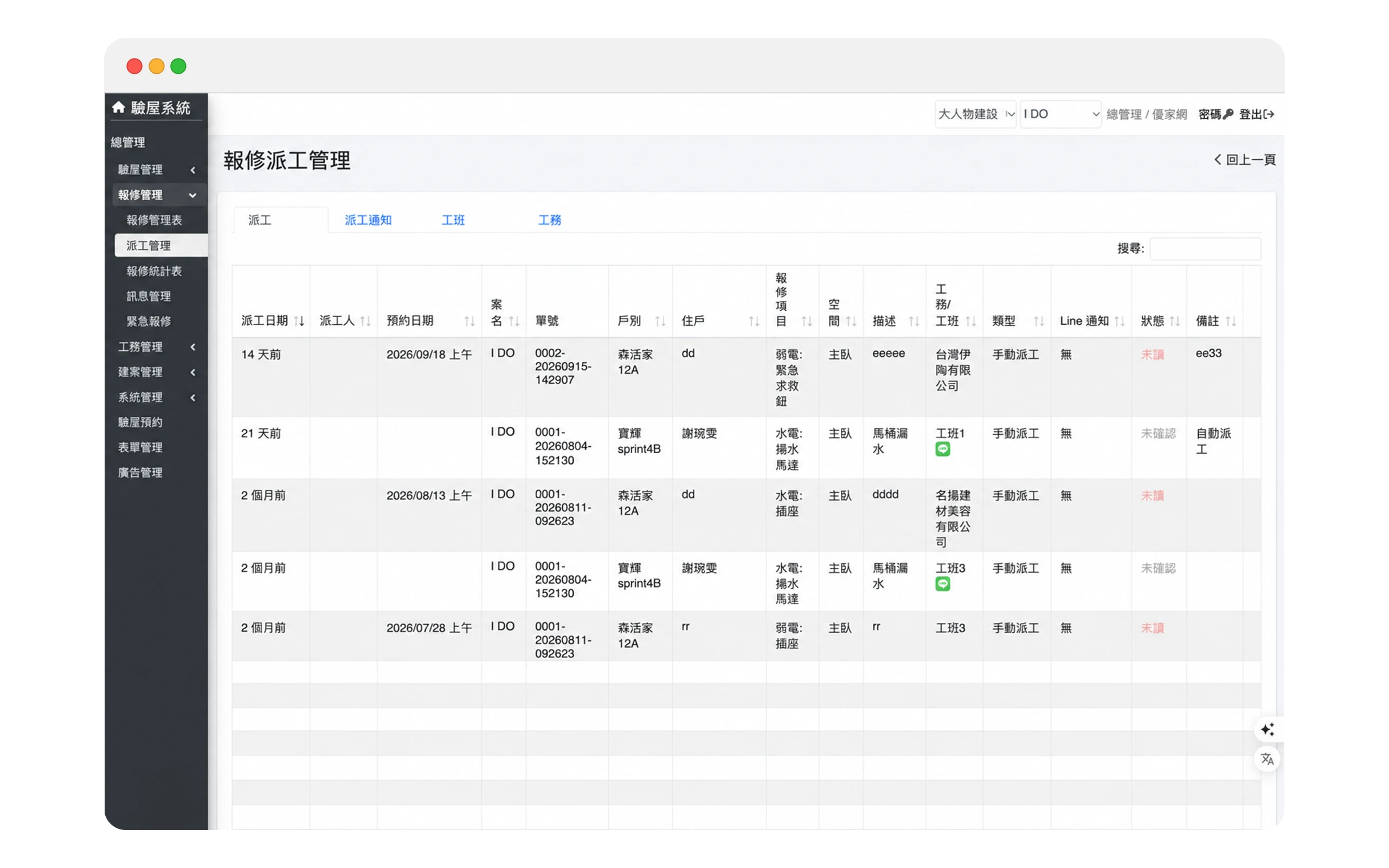Sort by 派工人 column arrows
The image size is (1389, 868).
(365, 322)
